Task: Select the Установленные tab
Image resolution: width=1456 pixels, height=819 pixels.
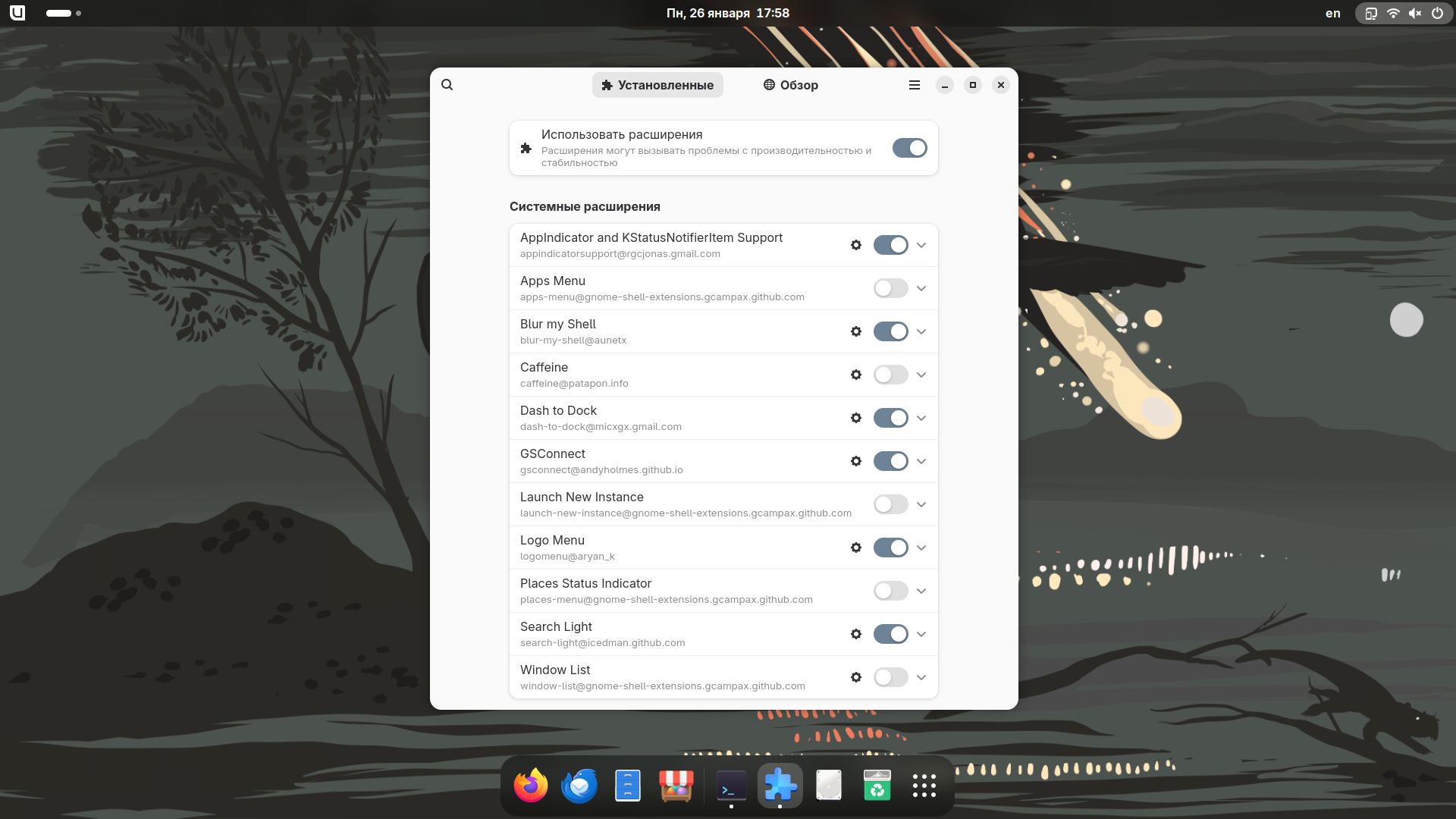Action: click(657, 85)
